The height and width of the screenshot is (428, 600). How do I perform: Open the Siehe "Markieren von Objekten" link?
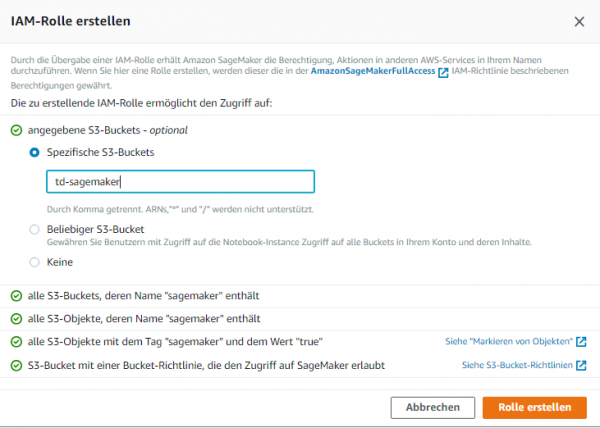tap(509, 341)
